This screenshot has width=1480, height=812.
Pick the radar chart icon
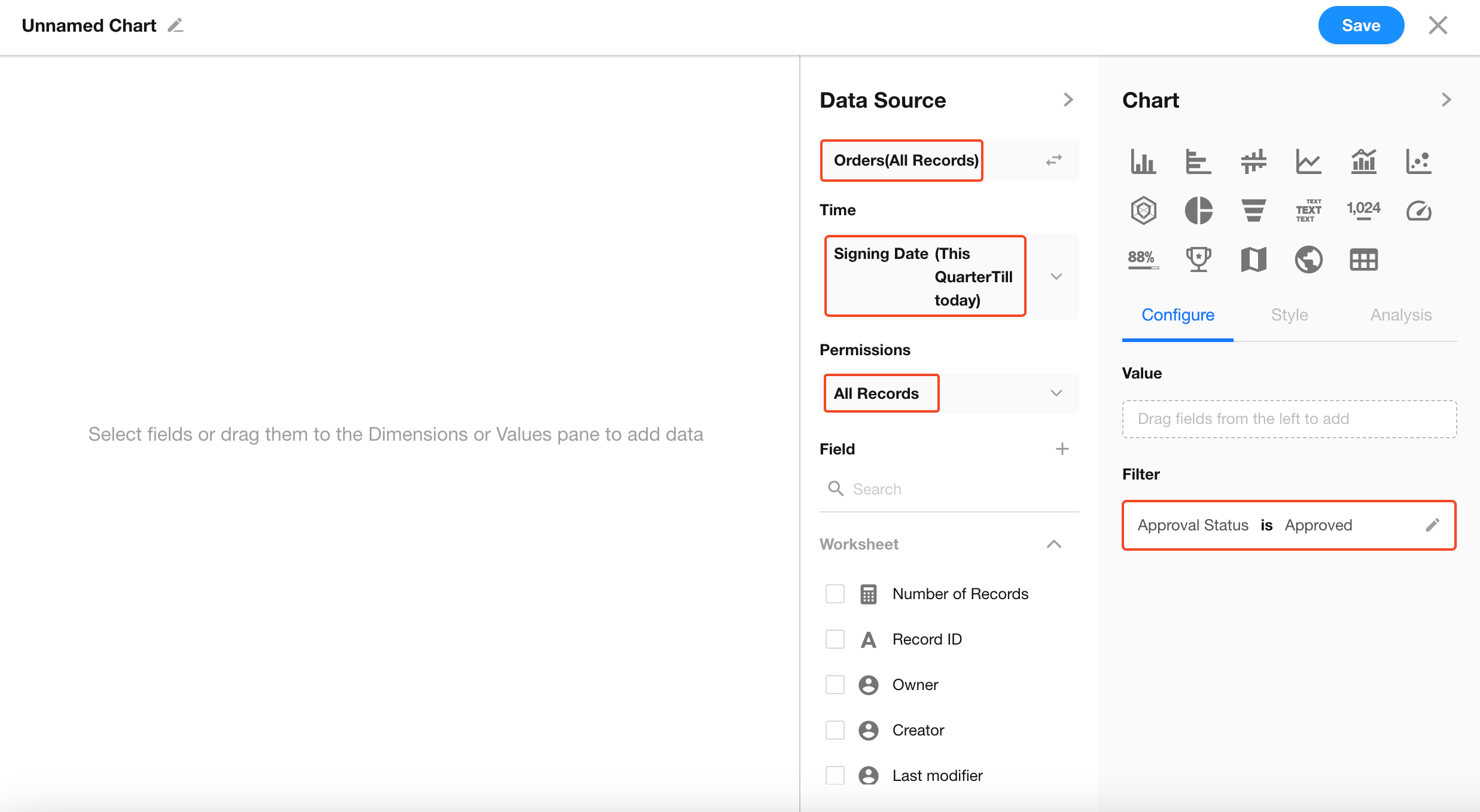pos(1143,210)
